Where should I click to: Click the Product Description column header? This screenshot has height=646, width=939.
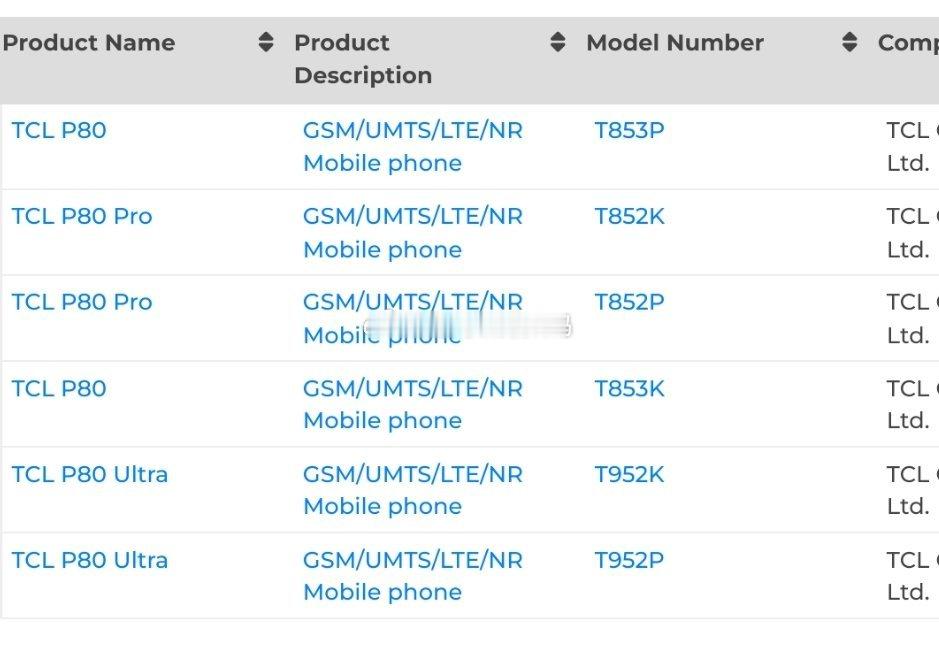pyautogui.click(x=363, y=59)
